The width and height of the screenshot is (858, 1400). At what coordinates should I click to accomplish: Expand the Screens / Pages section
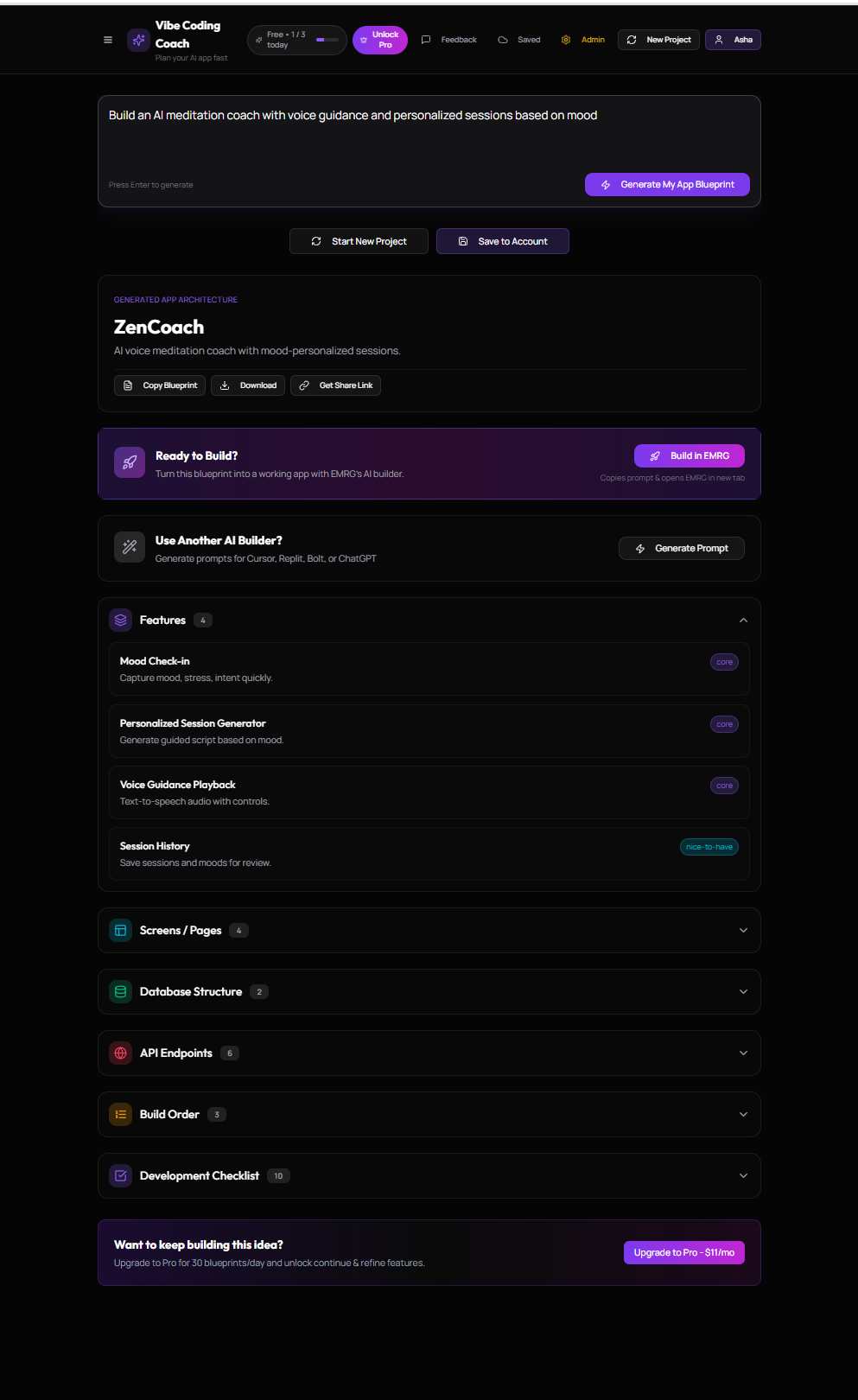coord(743,931)
